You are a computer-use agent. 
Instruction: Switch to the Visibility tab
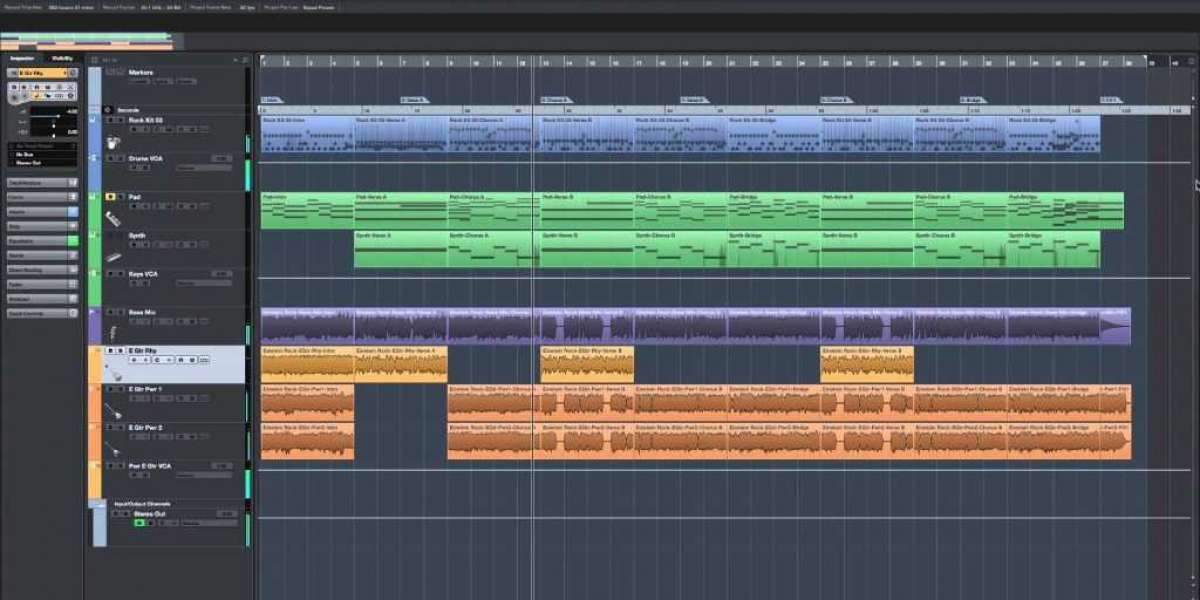coord(62,58)
